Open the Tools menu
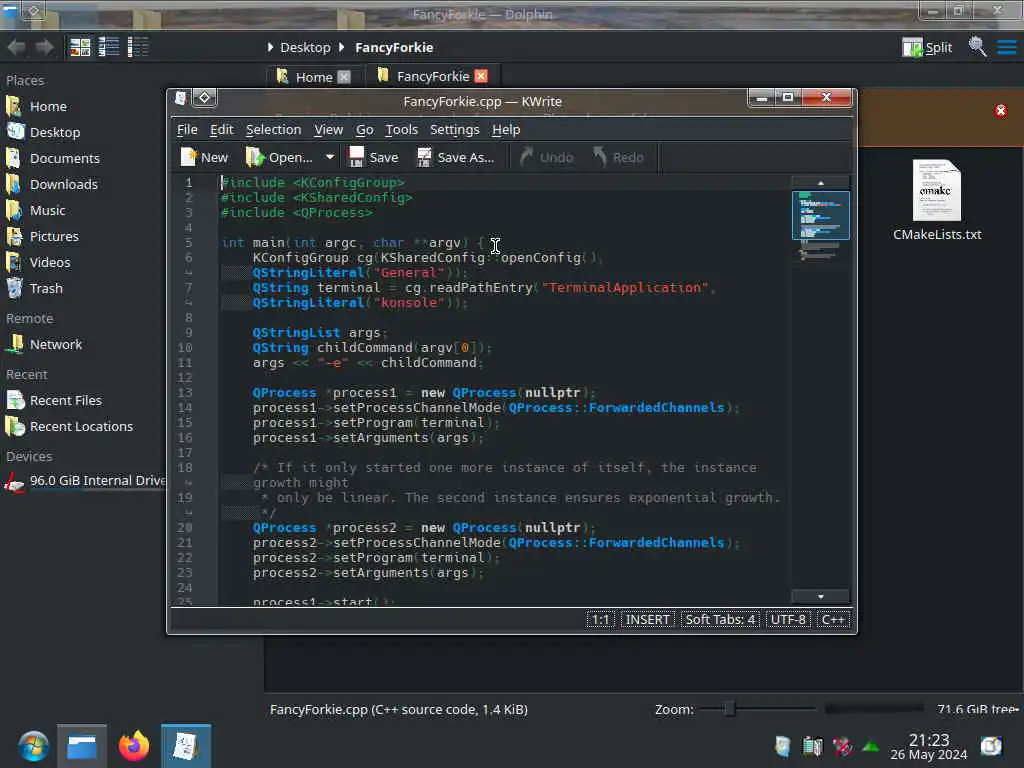This screenshot has height=768, width=1024. [402, 129]
